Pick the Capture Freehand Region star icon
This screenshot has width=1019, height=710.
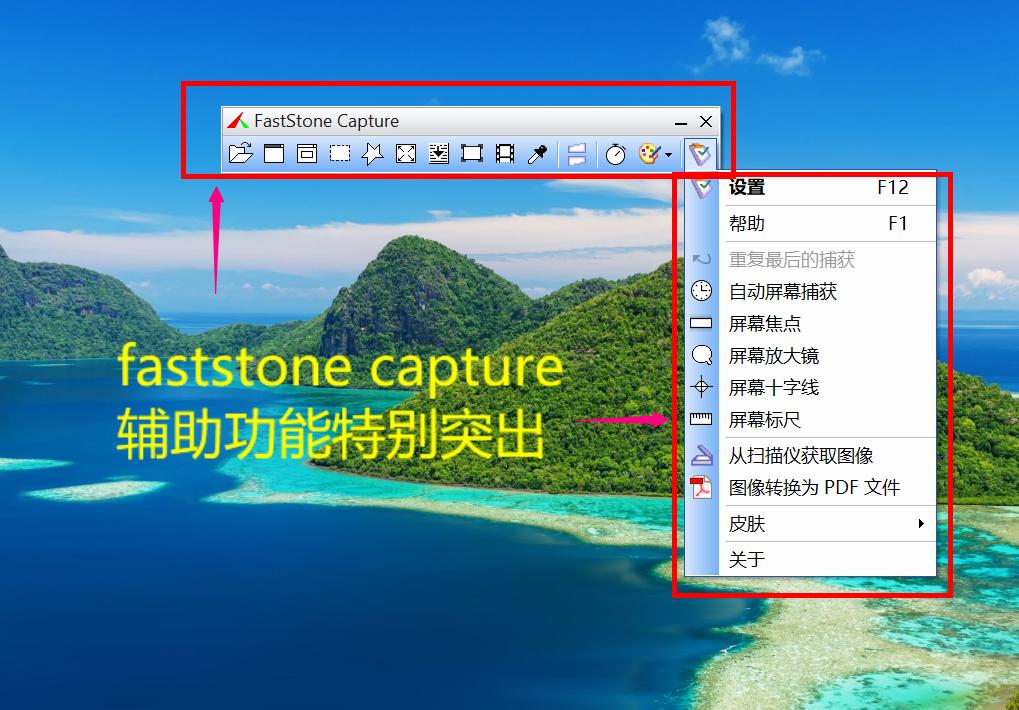tap(373, 153)
